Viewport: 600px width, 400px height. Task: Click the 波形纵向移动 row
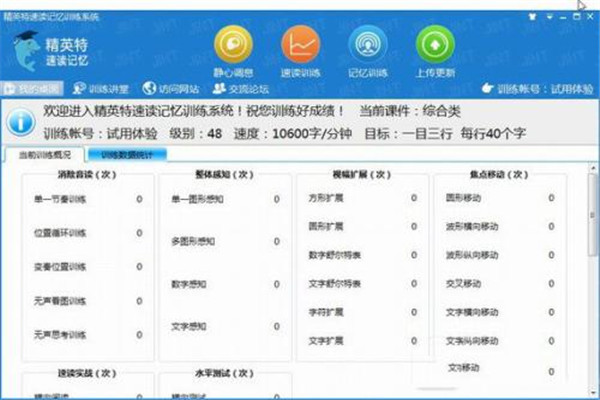click(x=500, y=255)
